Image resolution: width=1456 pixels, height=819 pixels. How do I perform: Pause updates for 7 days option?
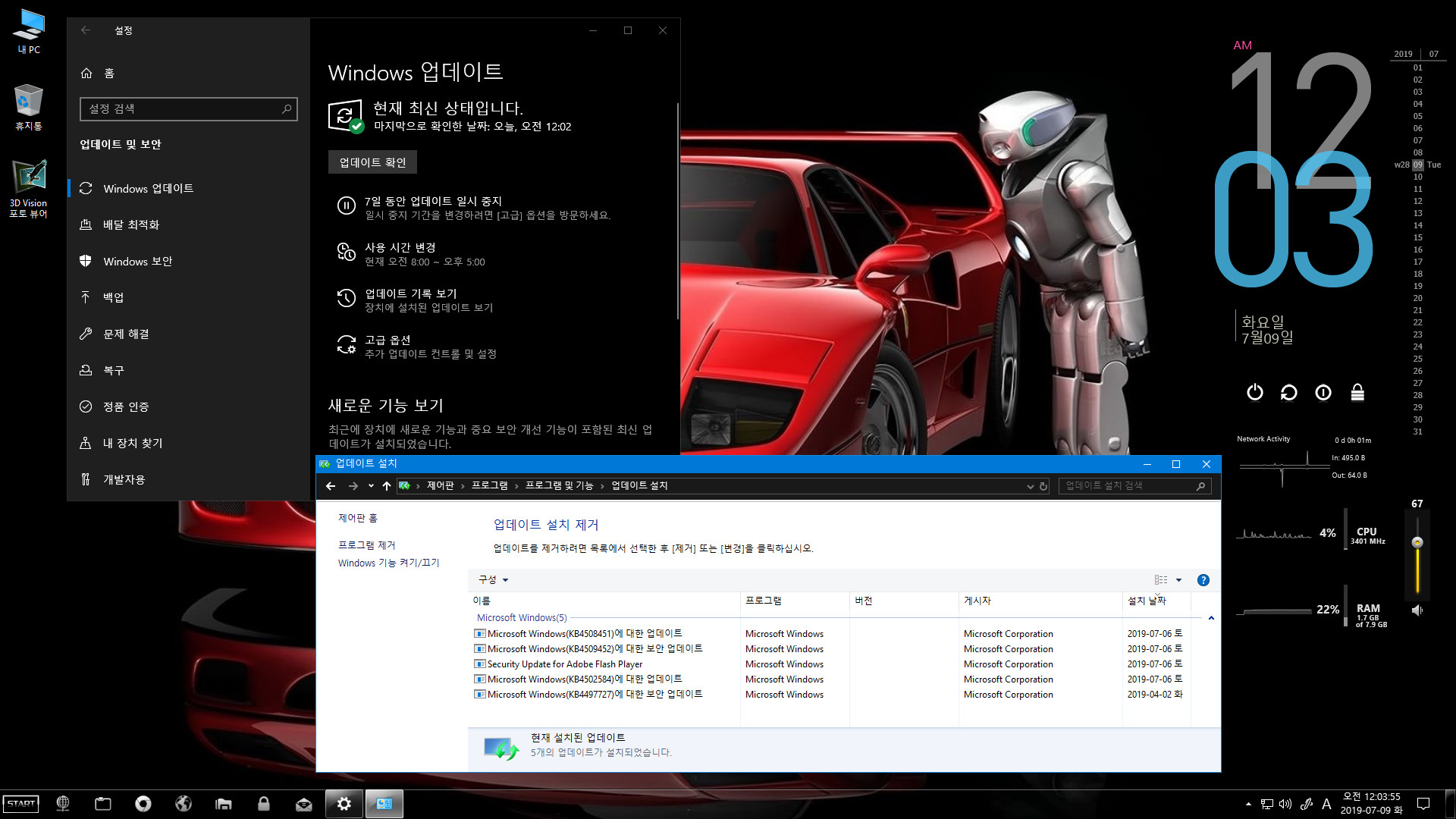pos(474,208)
